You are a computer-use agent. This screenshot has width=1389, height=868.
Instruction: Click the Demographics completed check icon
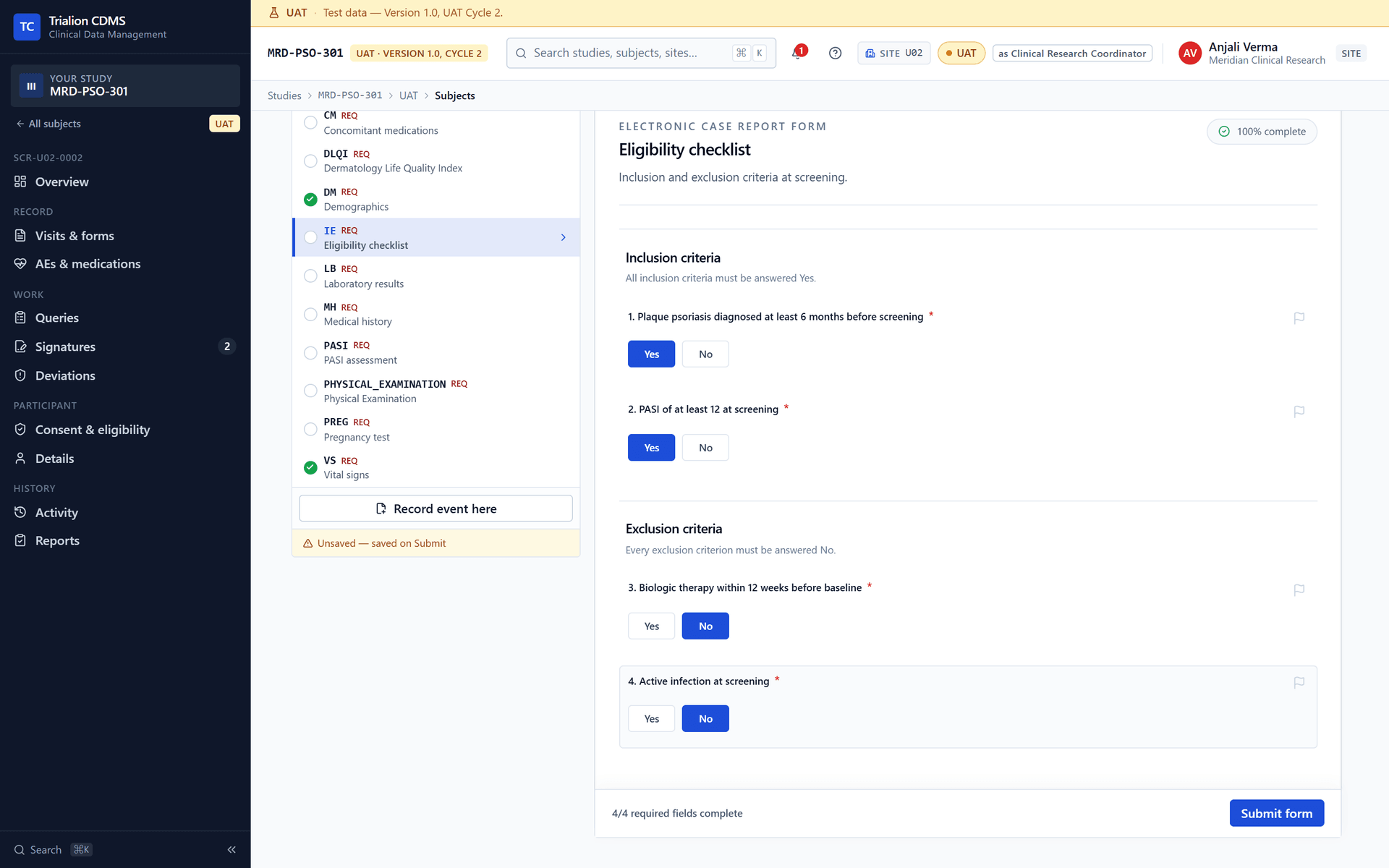(x=310, y=200)
